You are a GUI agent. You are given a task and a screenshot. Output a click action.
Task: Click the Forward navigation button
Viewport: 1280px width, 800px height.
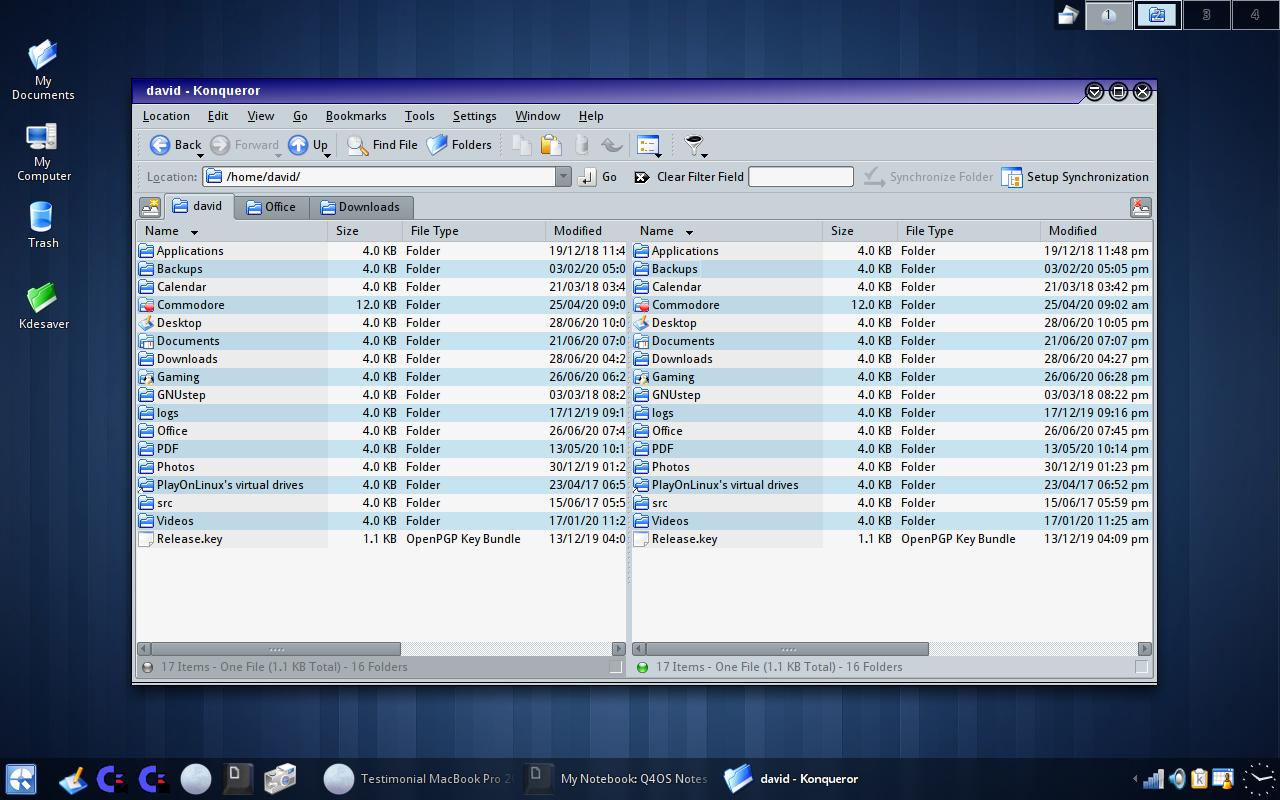pos(244,145)
